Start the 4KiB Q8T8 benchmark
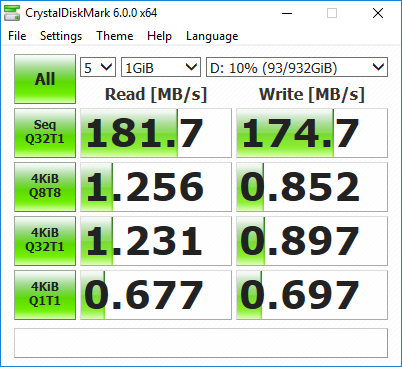Image resolution: width=402 pixels, height=367 pixels. 45,187
